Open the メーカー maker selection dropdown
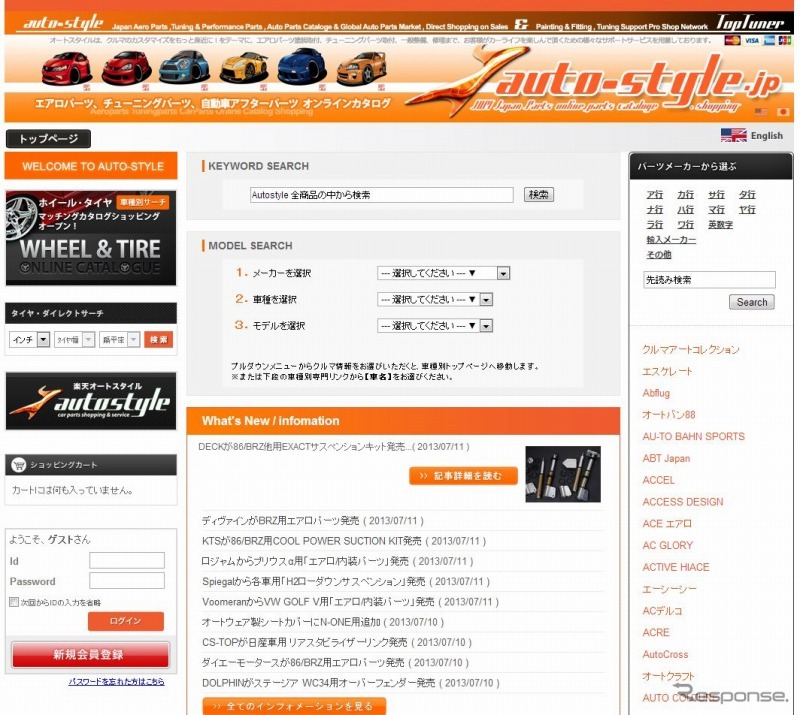The width and height of the screenshot is (800, 715). click(441, 272)
